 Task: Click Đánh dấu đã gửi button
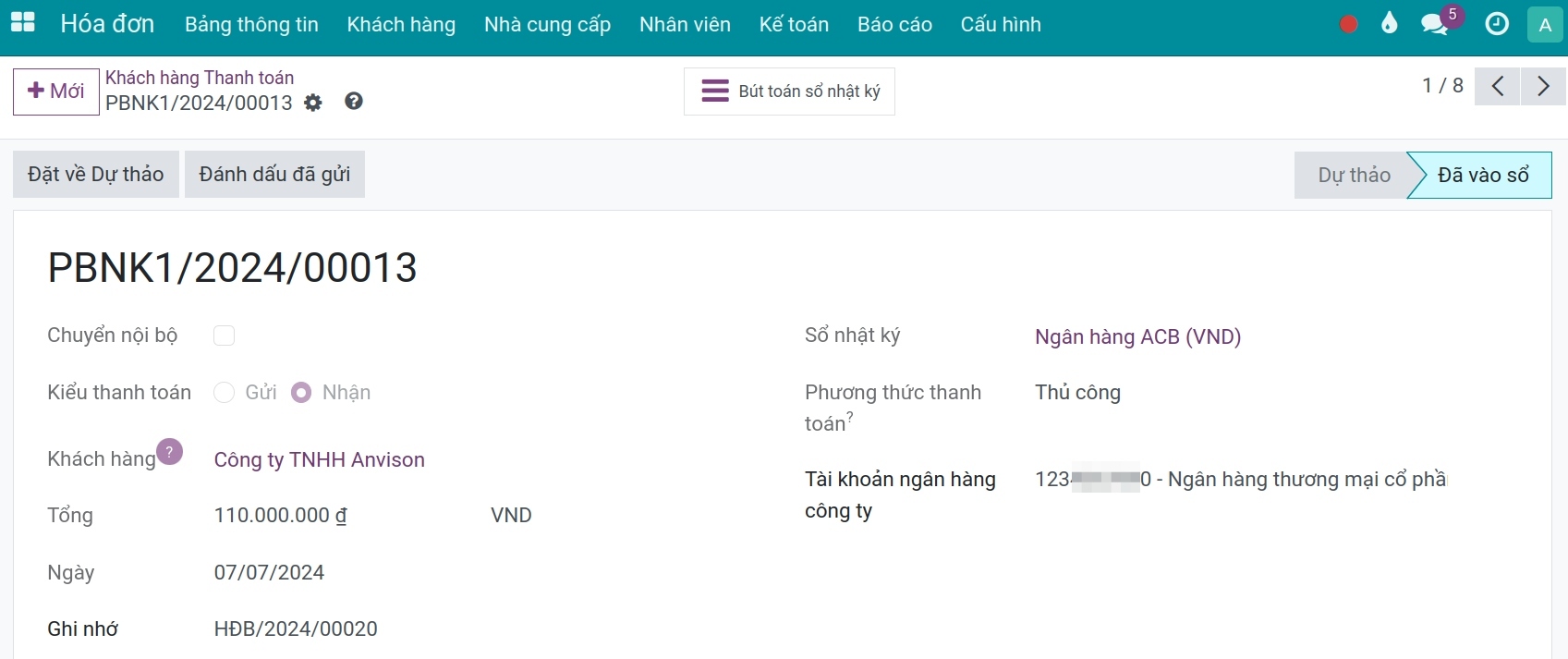tap(274, 174)
